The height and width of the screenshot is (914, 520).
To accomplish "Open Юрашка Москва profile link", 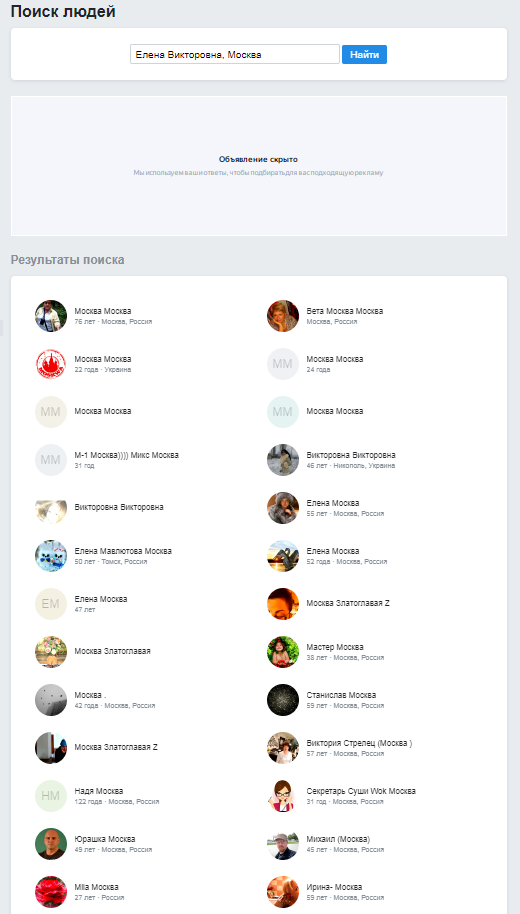I will pos(105,839).
